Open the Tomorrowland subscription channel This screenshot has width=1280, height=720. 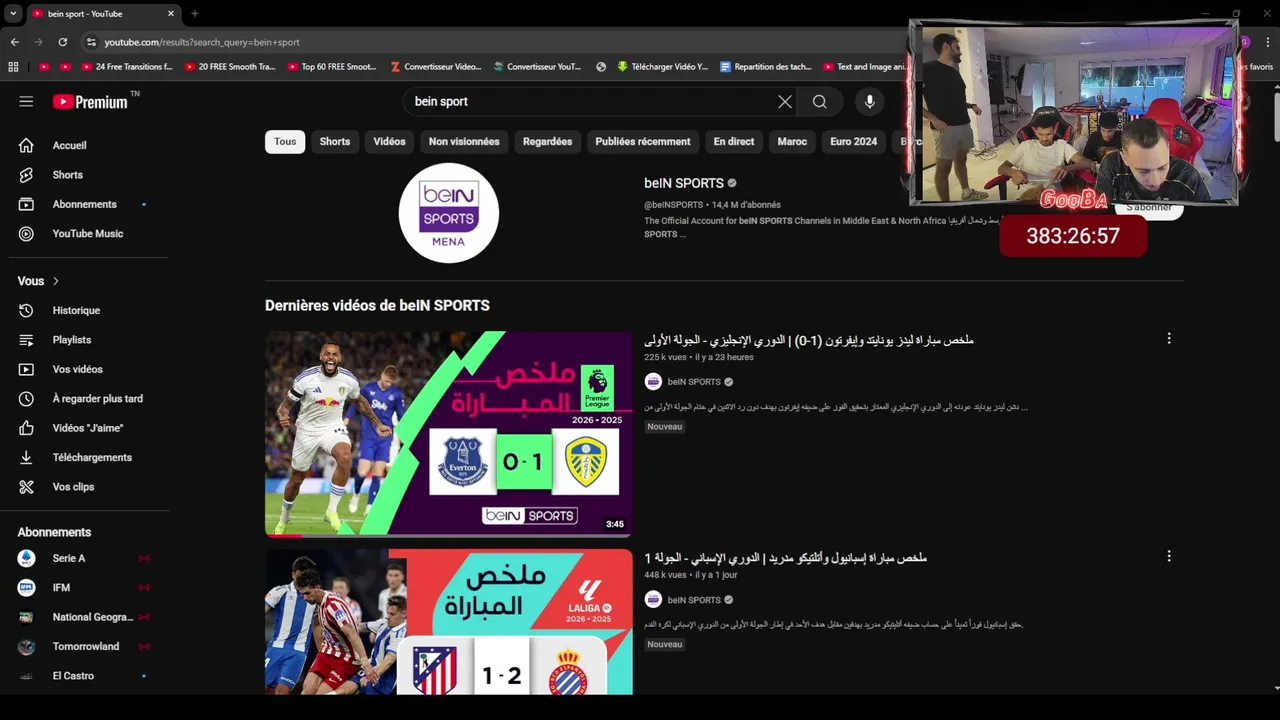(x=84, y=646)
